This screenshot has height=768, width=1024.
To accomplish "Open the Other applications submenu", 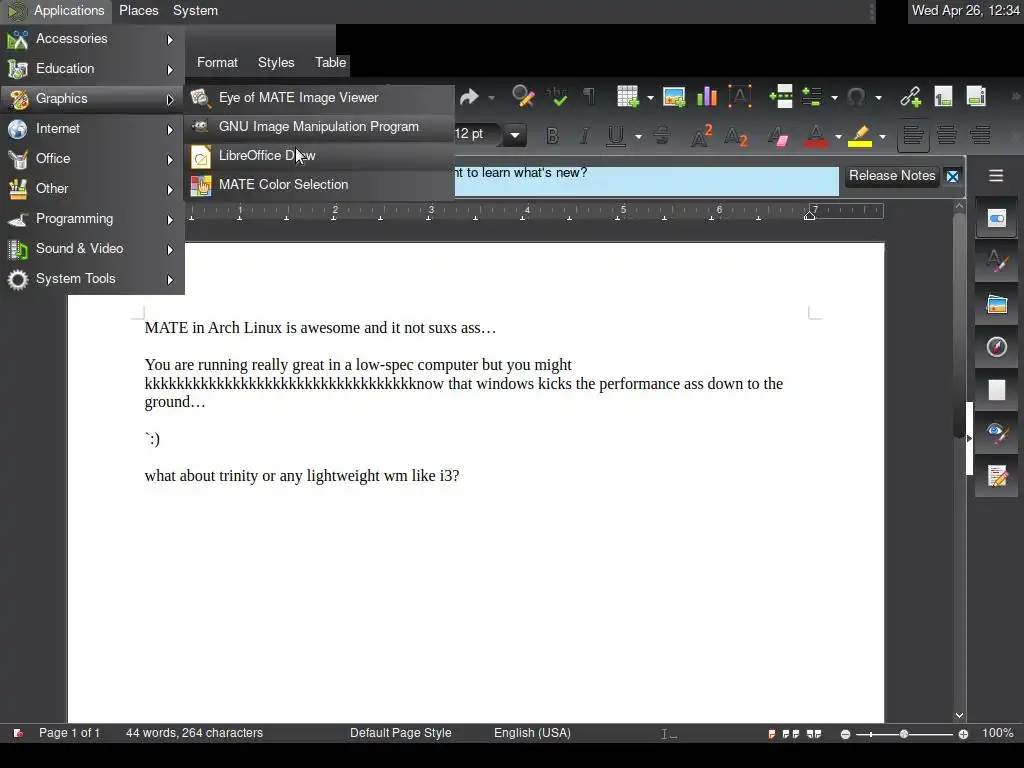I will click(92, 189).
